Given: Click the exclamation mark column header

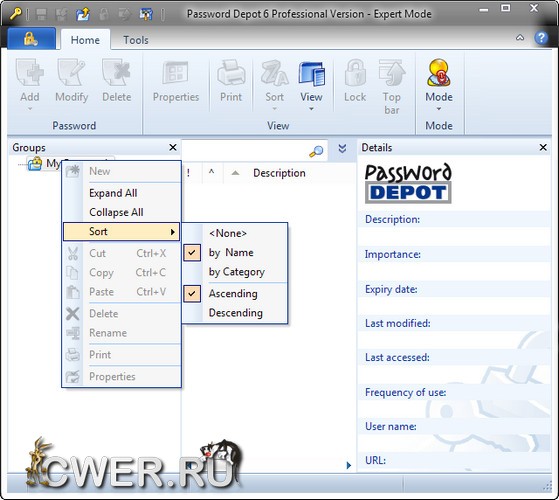Looking at the screenshot, I should click(x=188, y=173).
